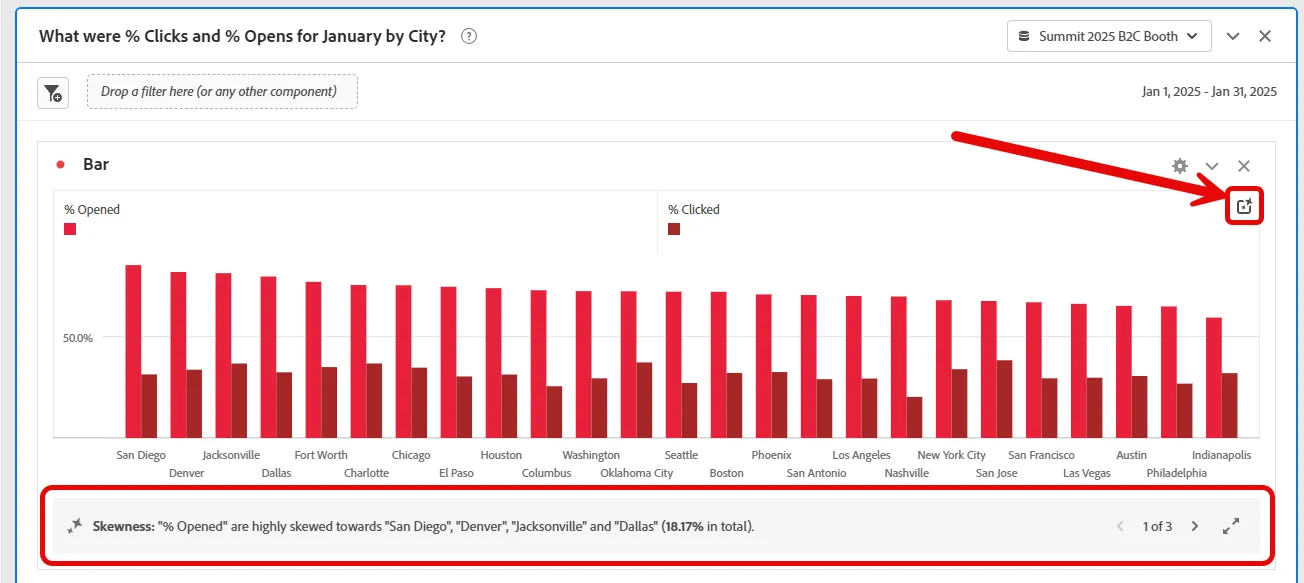Click the Skewness insight text
The width and height of the screenshot is (1304, 583).
[x=424, y=526]
